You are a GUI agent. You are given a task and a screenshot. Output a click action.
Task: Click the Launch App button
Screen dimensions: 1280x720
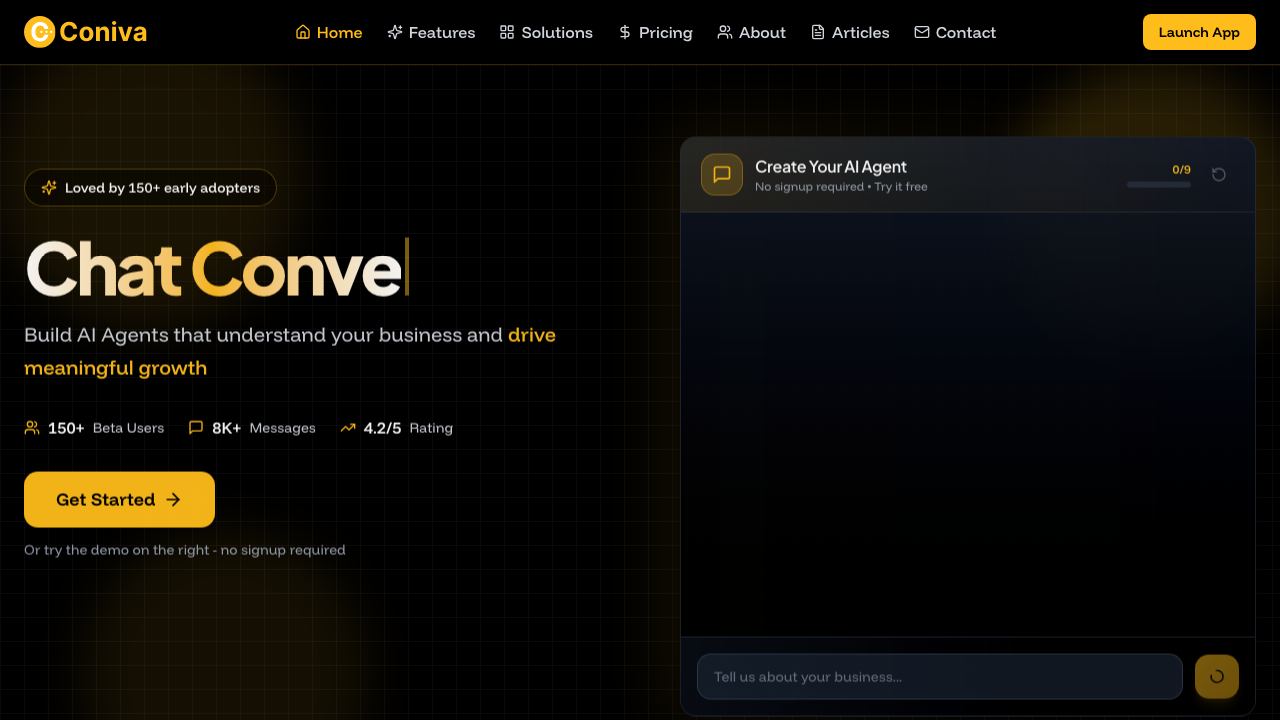tap(1199, 32)
